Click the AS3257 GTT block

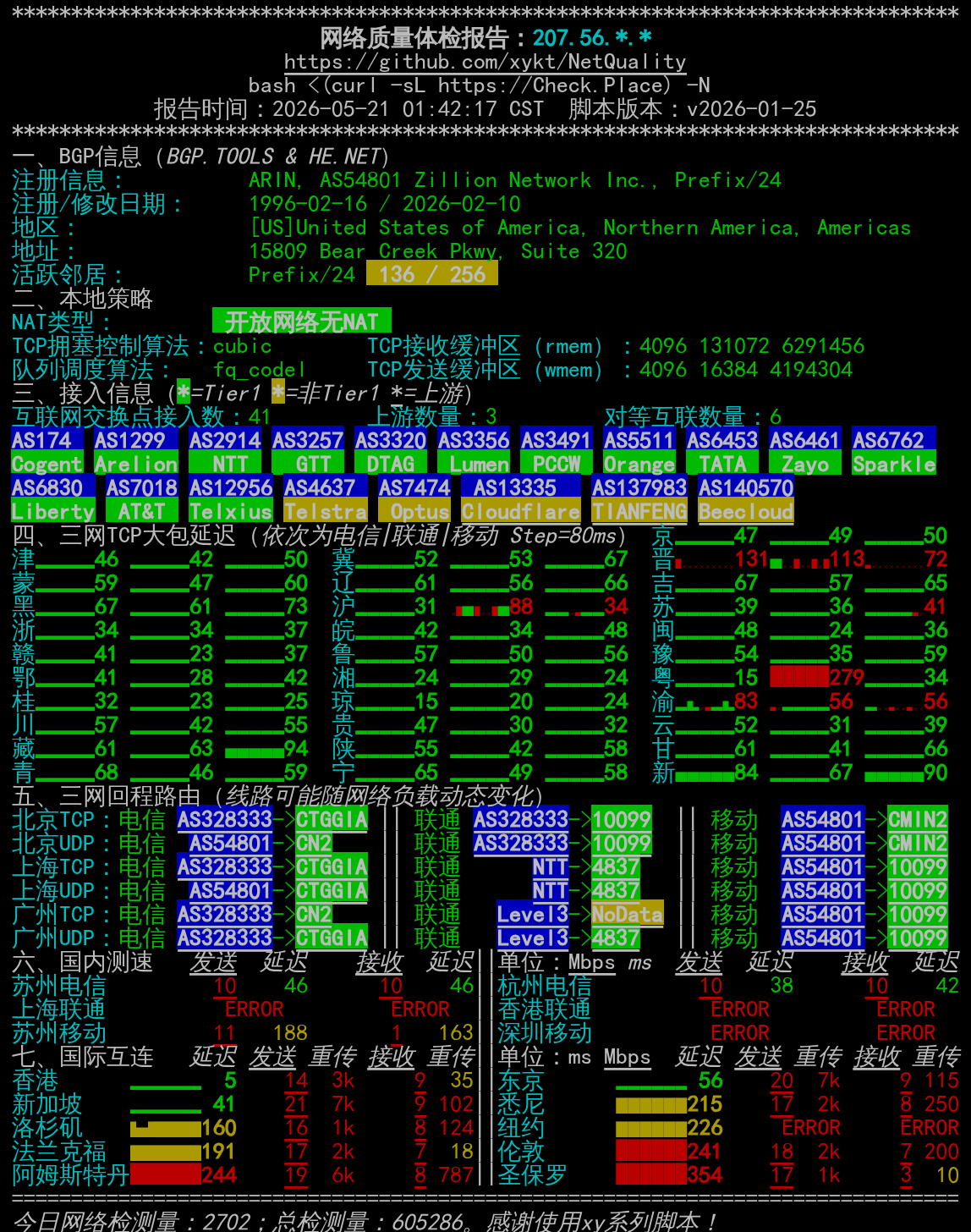pyautogui.click(x=308, y=452)
